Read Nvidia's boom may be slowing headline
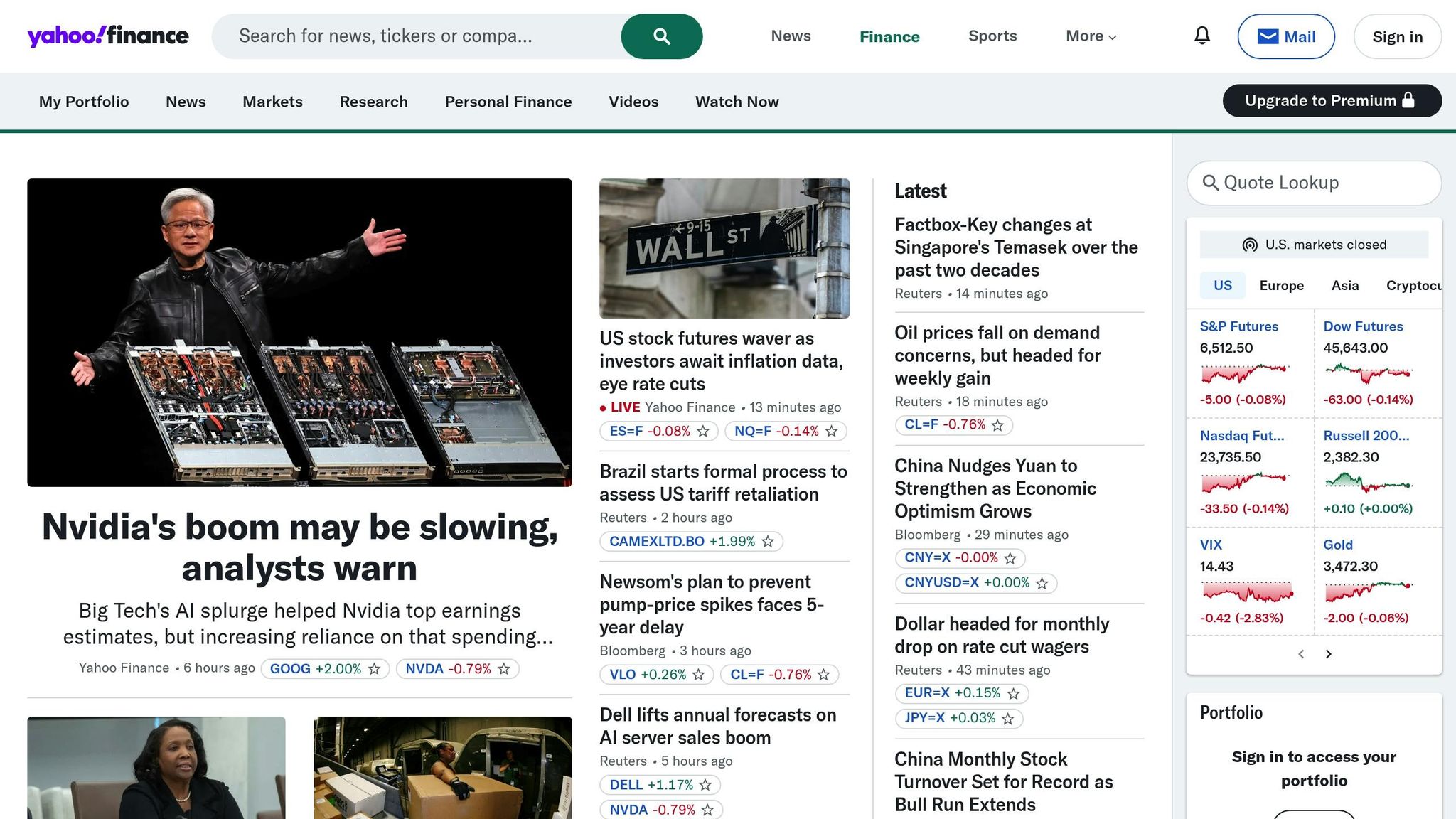This screenshot has width=1456, height=819. [299, 547]
